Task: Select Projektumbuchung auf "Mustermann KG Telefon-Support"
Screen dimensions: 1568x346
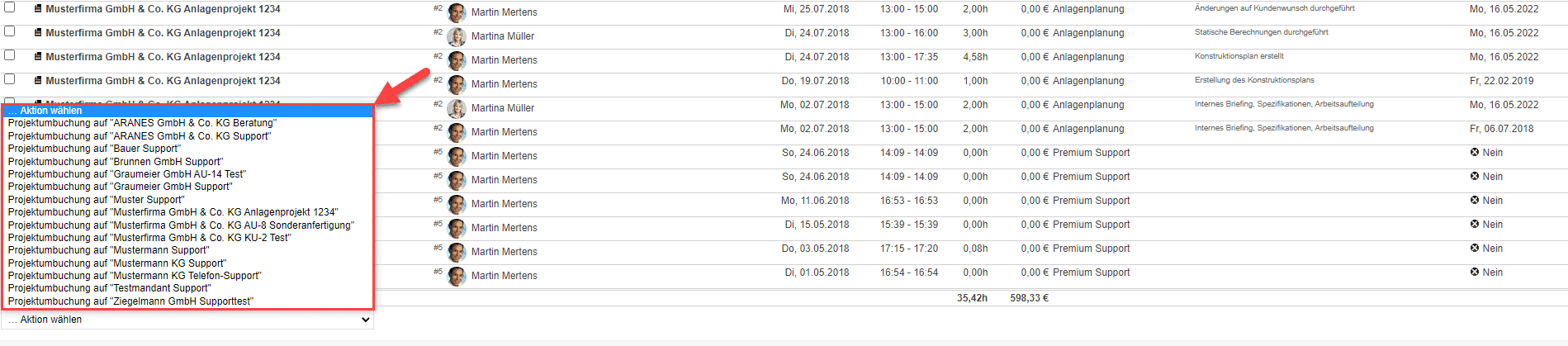Action: point(135,276)
